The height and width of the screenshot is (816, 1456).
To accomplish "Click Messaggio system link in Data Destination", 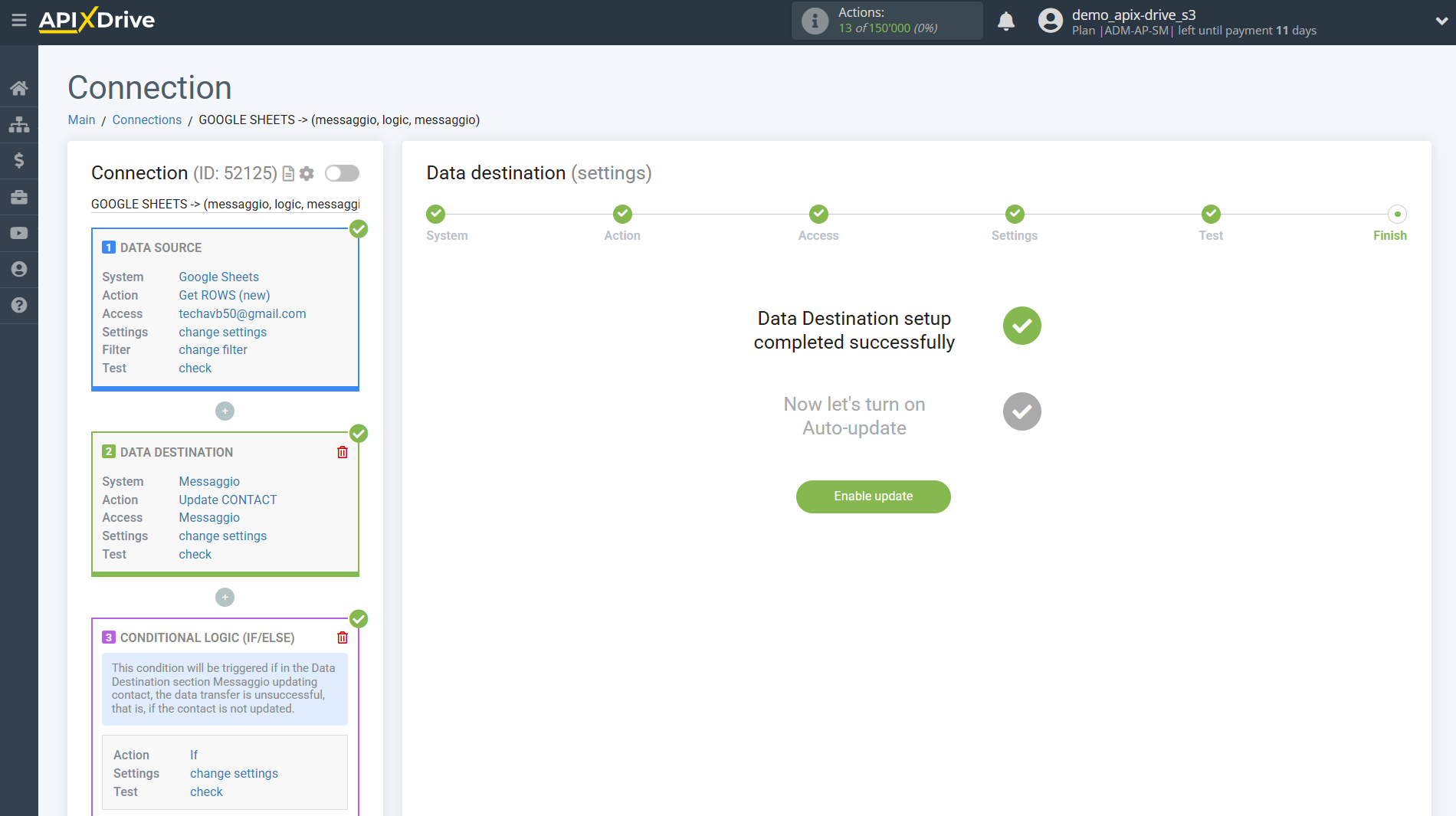I will coord(209,481).
